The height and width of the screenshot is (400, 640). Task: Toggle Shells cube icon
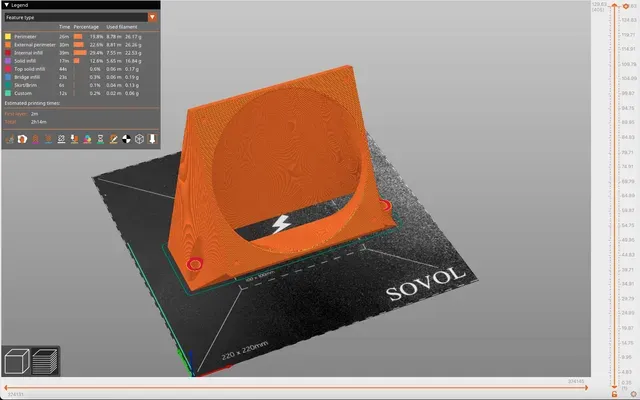(x=139, y=139)
